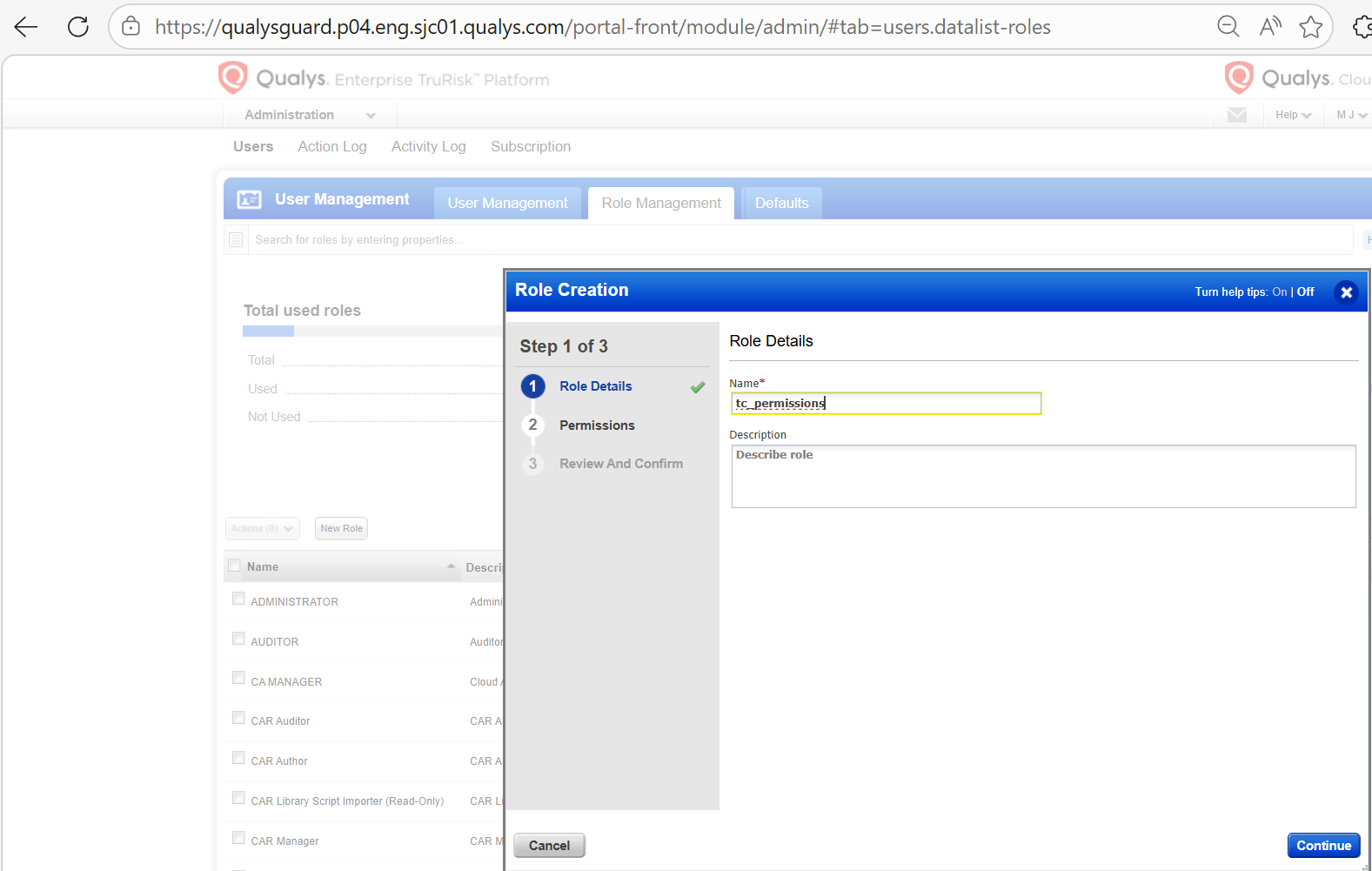Click the CAR Author role name
This screenshot has width=1372, height=871.
[x=279, y=761]
